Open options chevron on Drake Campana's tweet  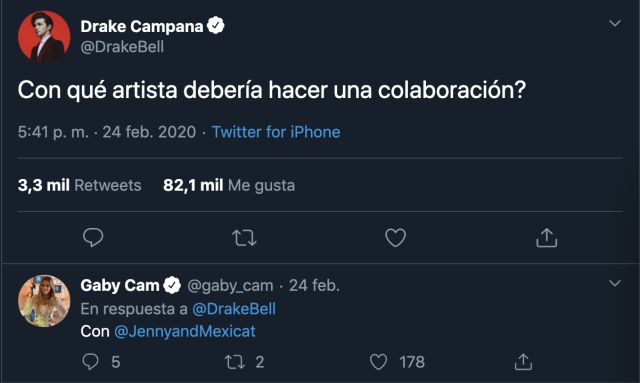click(615, 23)
